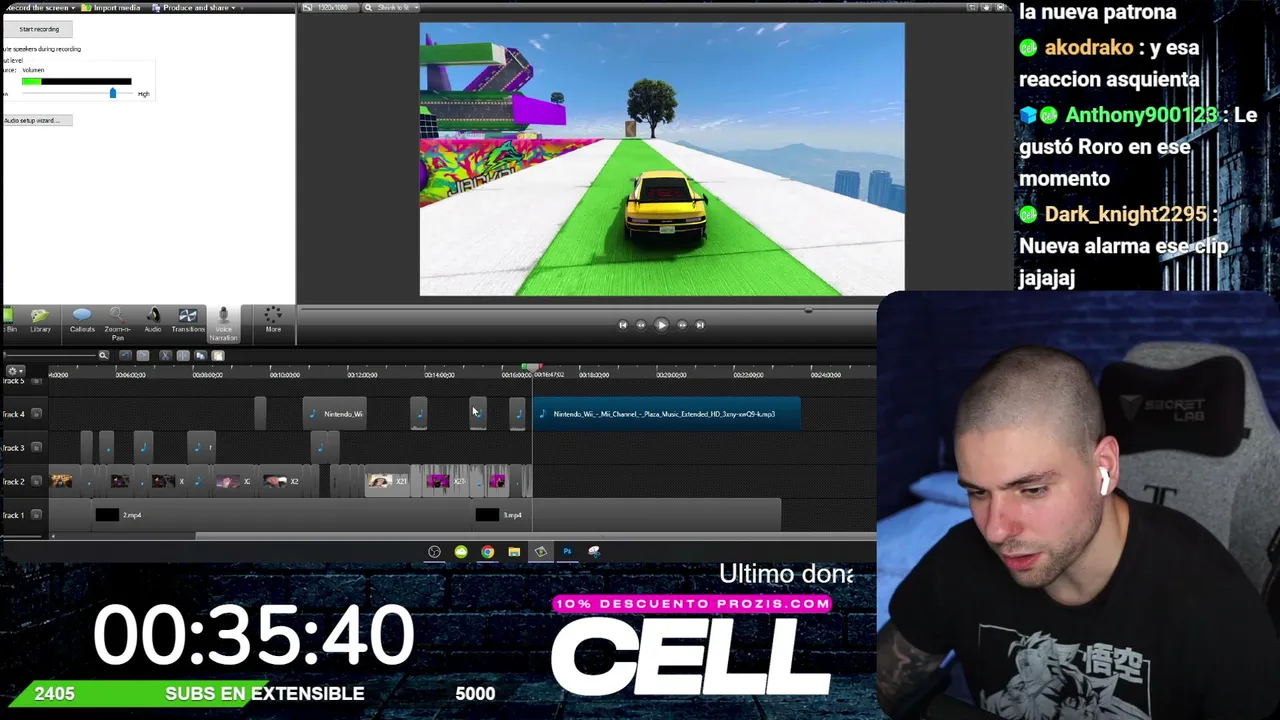The height and width of the screenshot is (720, 1280).
Task: Click the timeline zoom slider
Action: (50, 355)
